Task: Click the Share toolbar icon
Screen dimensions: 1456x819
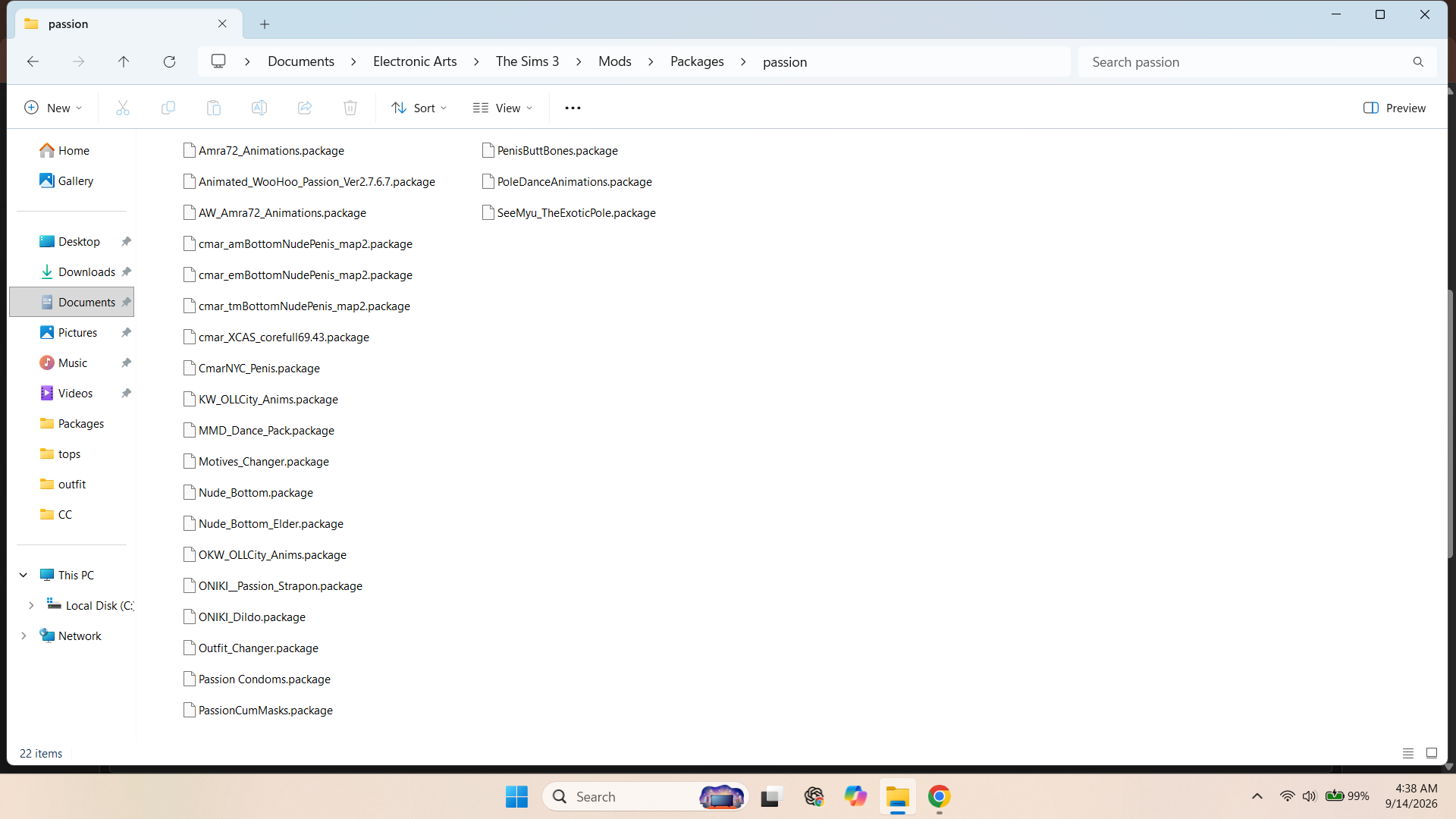Action: click(x=305, y=108)
